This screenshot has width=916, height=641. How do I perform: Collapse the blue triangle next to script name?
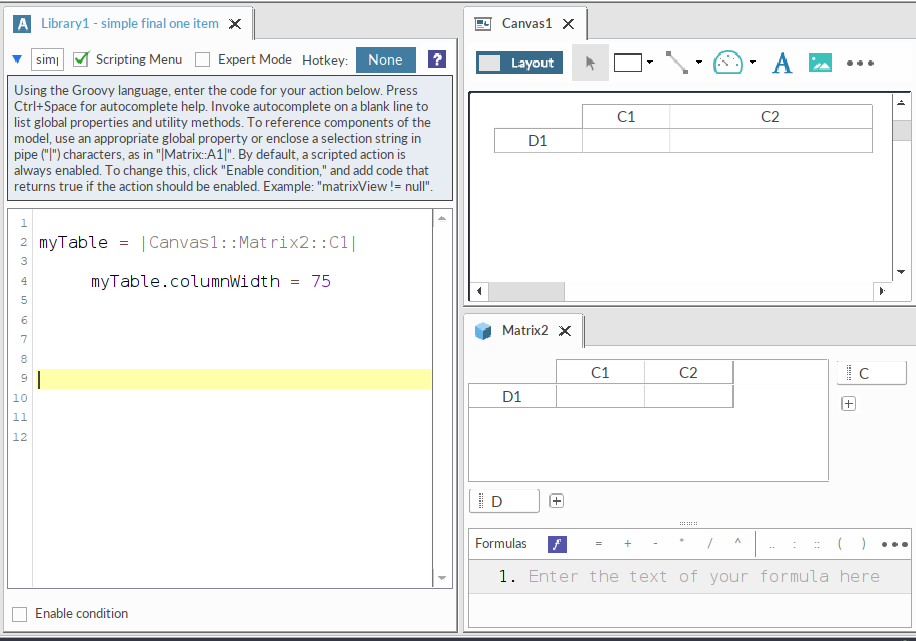(x=17, y=60)
